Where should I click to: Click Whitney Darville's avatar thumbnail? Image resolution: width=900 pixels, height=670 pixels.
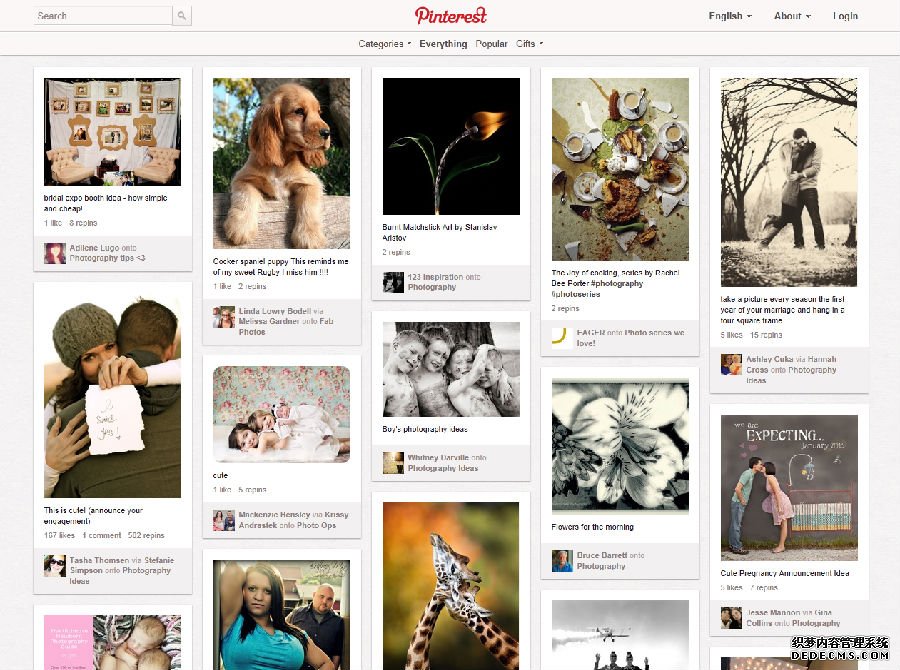393,463
